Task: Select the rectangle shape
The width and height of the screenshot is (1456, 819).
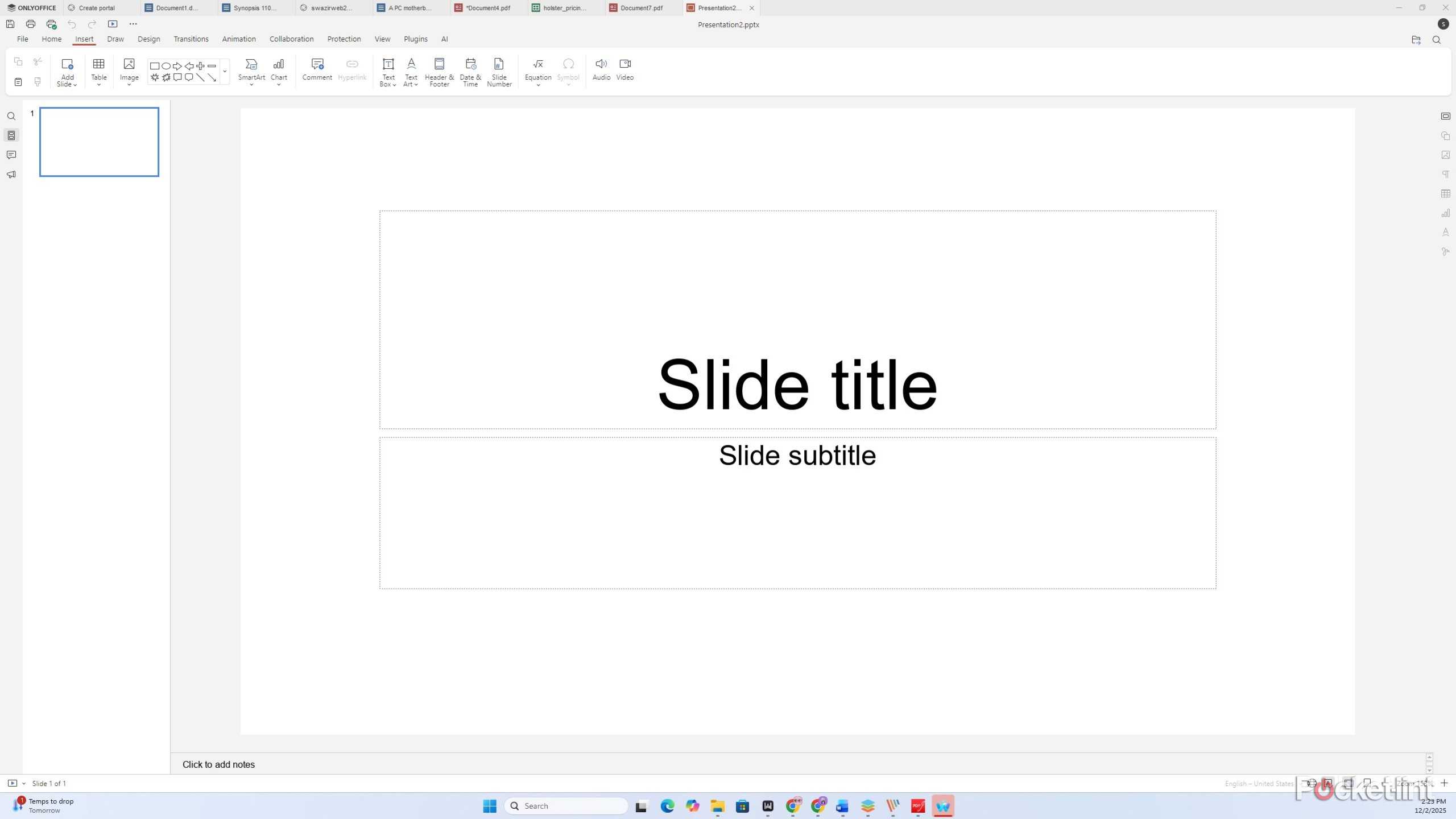Action: (154, 66)
